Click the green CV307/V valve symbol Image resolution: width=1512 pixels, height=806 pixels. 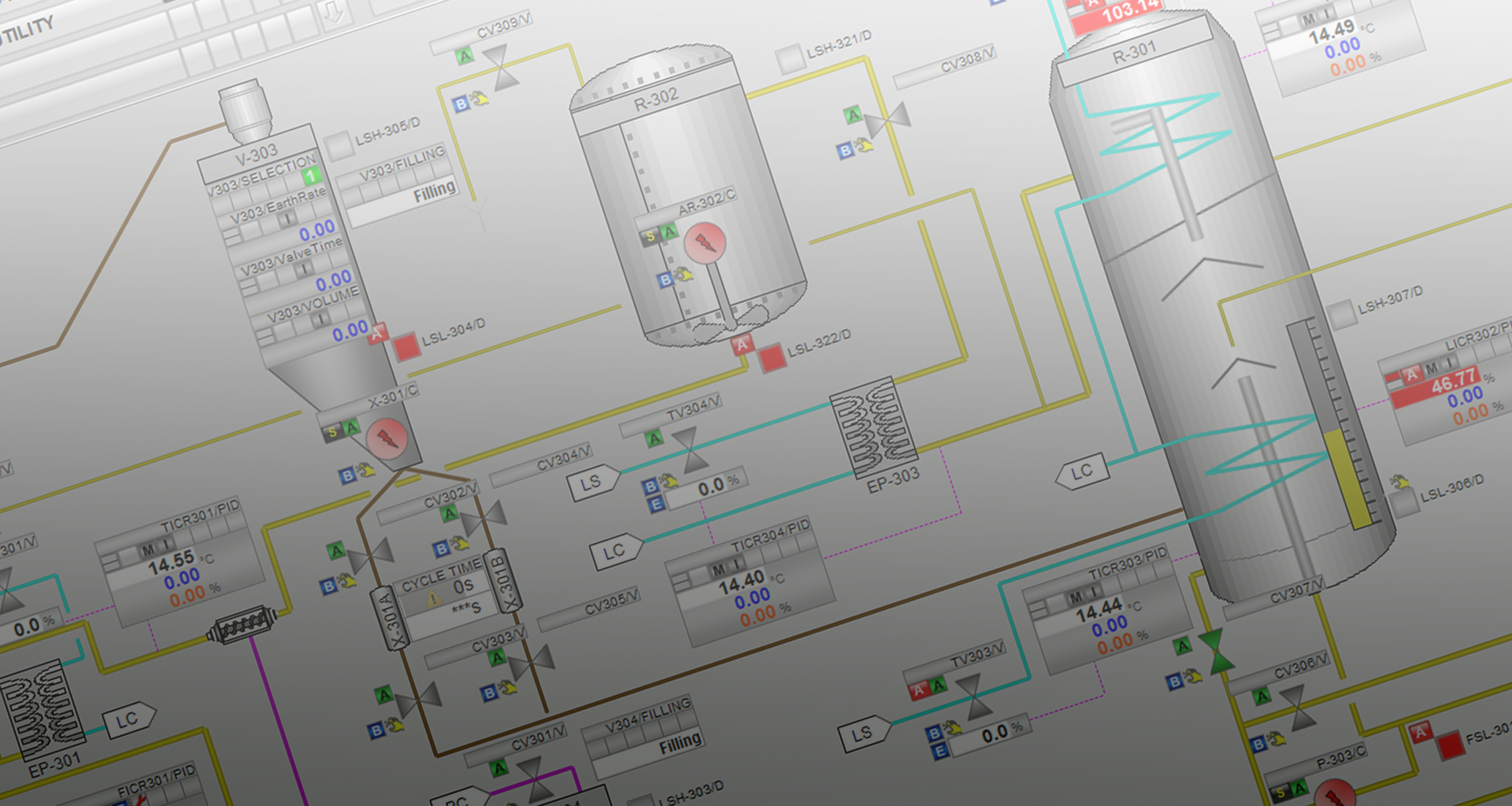click(1216, 651)
